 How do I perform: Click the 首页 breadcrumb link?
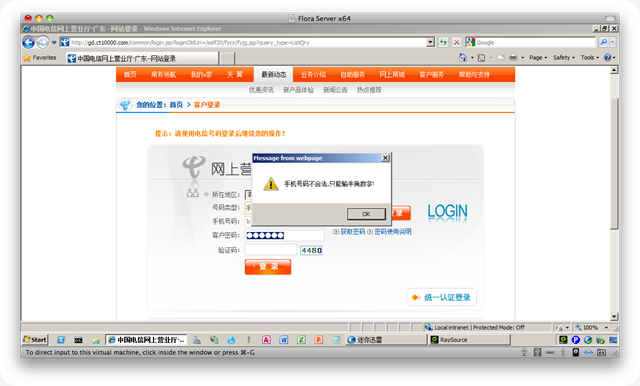176,105
